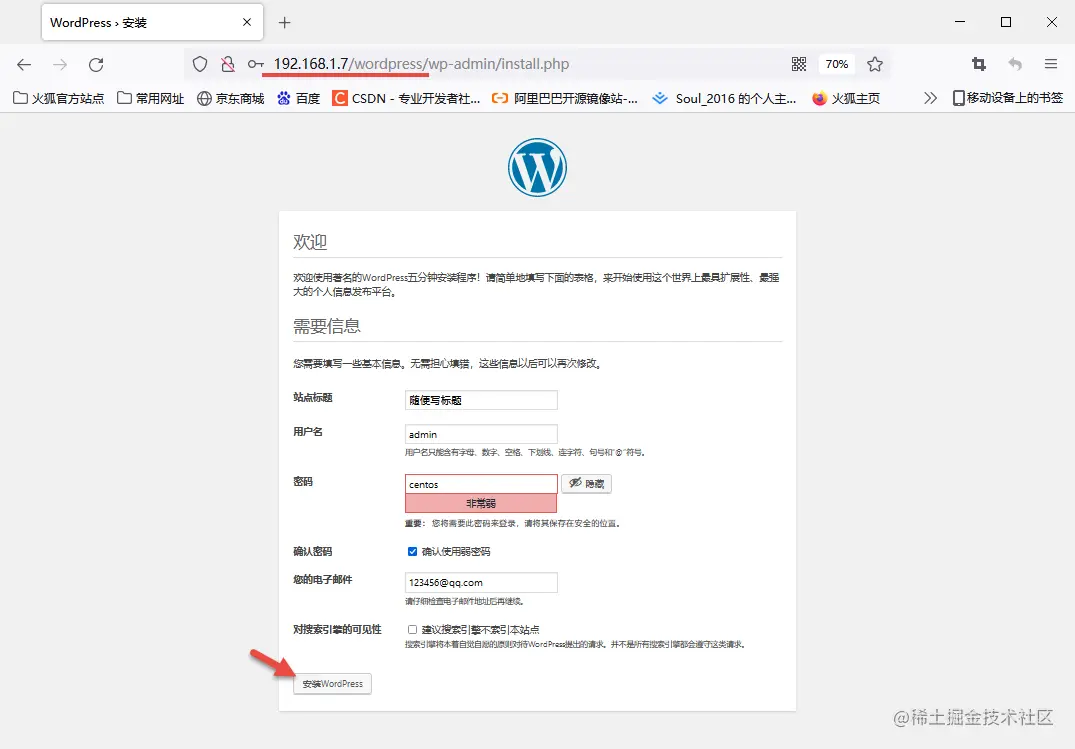
Task: Enable 建议搜索引擎不索引本站点 option
Action: click(x=411, y=629)
